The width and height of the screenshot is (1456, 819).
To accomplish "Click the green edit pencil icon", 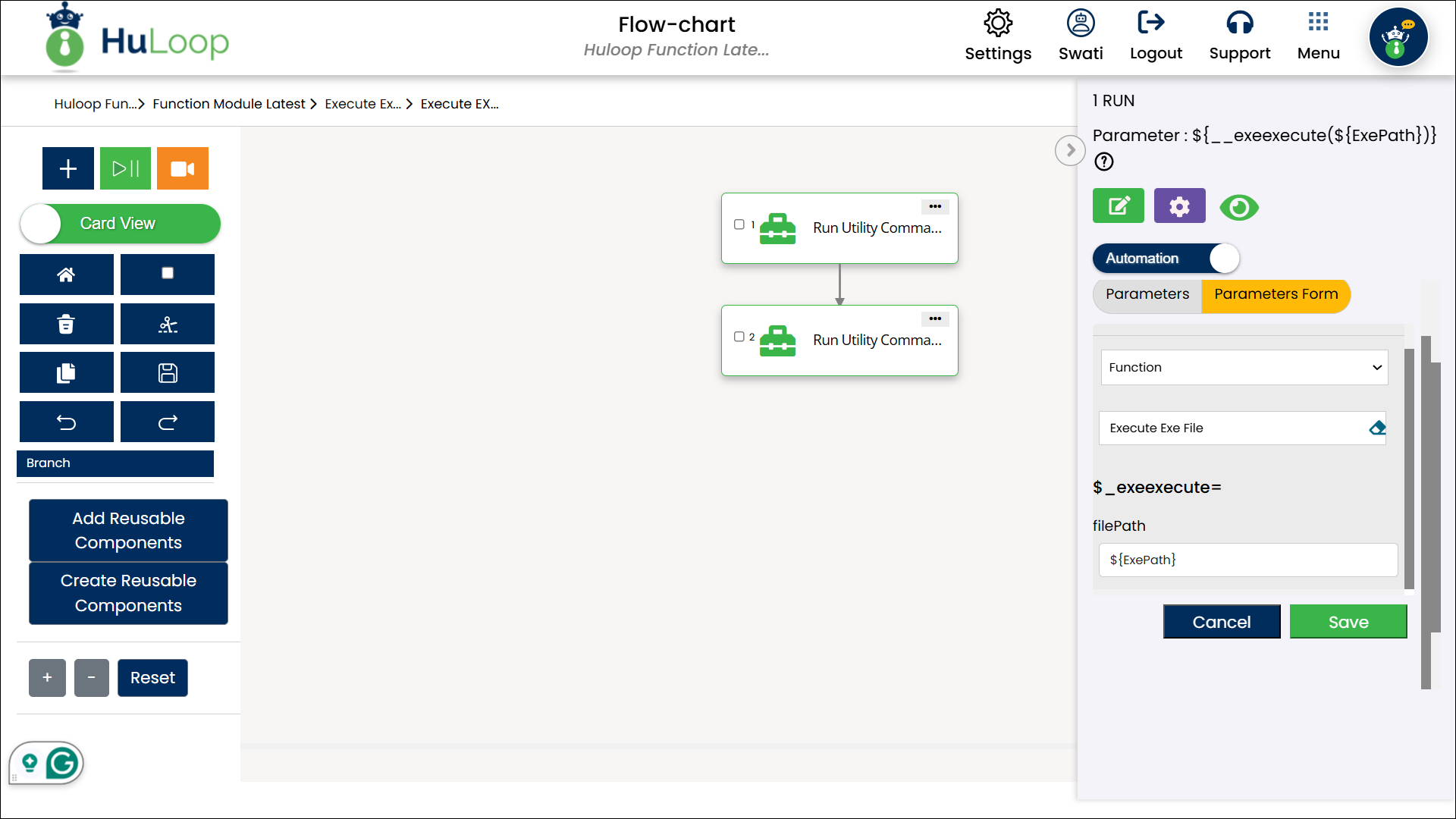I will [x=1119, y=206].
